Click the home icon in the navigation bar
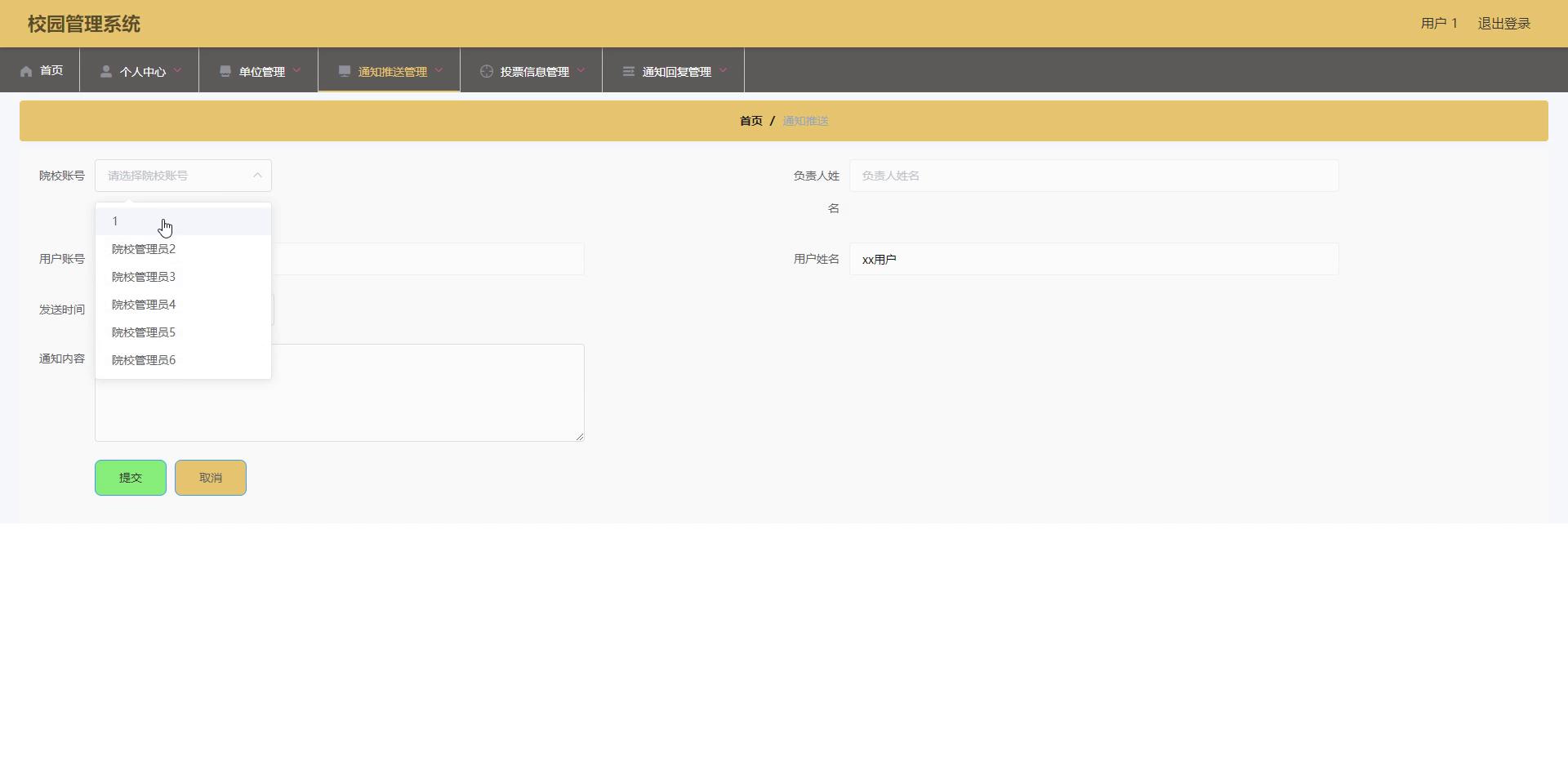1568x784 pixels. pos(26,71)
